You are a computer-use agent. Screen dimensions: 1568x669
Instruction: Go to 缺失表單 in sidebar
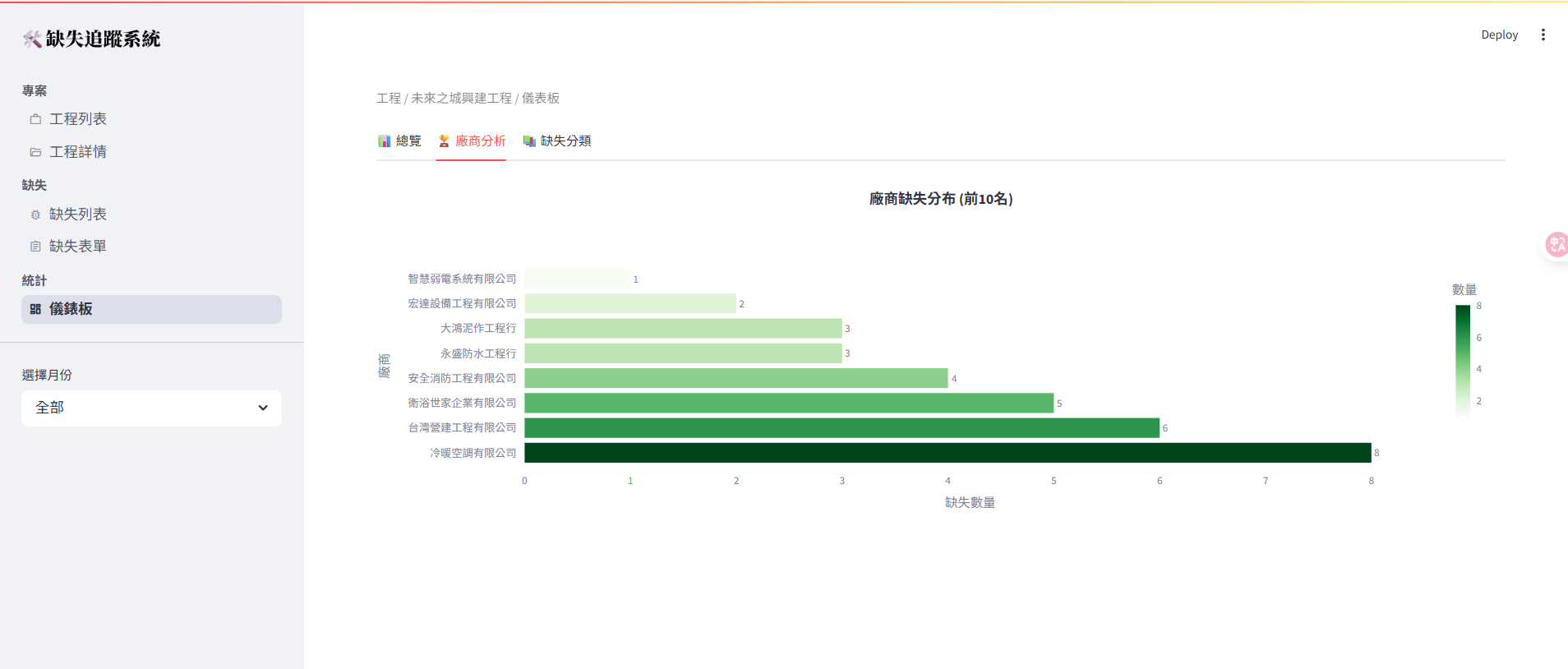click(x=78, y=247)
